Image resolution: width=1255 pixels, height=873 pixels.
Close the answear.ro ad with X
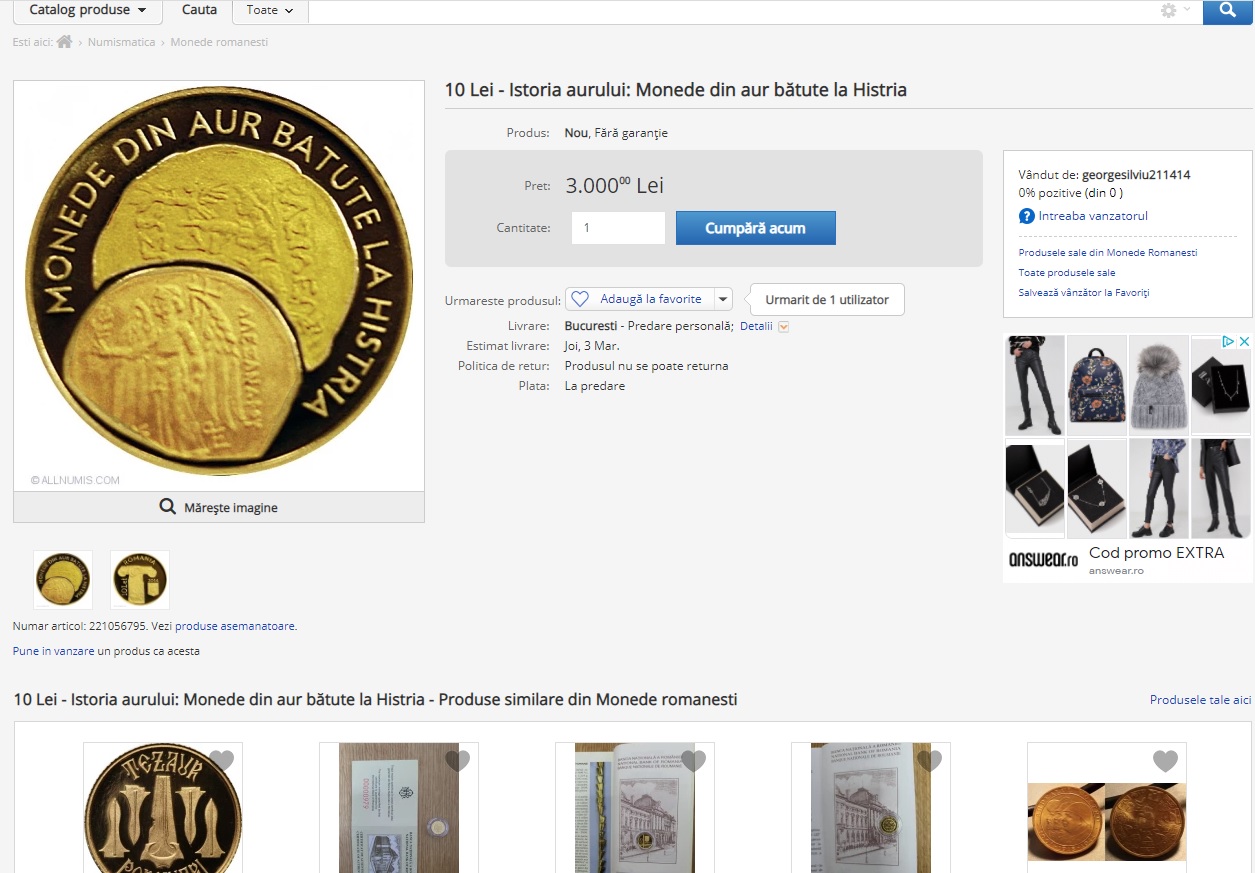[x=1244, y=342]
